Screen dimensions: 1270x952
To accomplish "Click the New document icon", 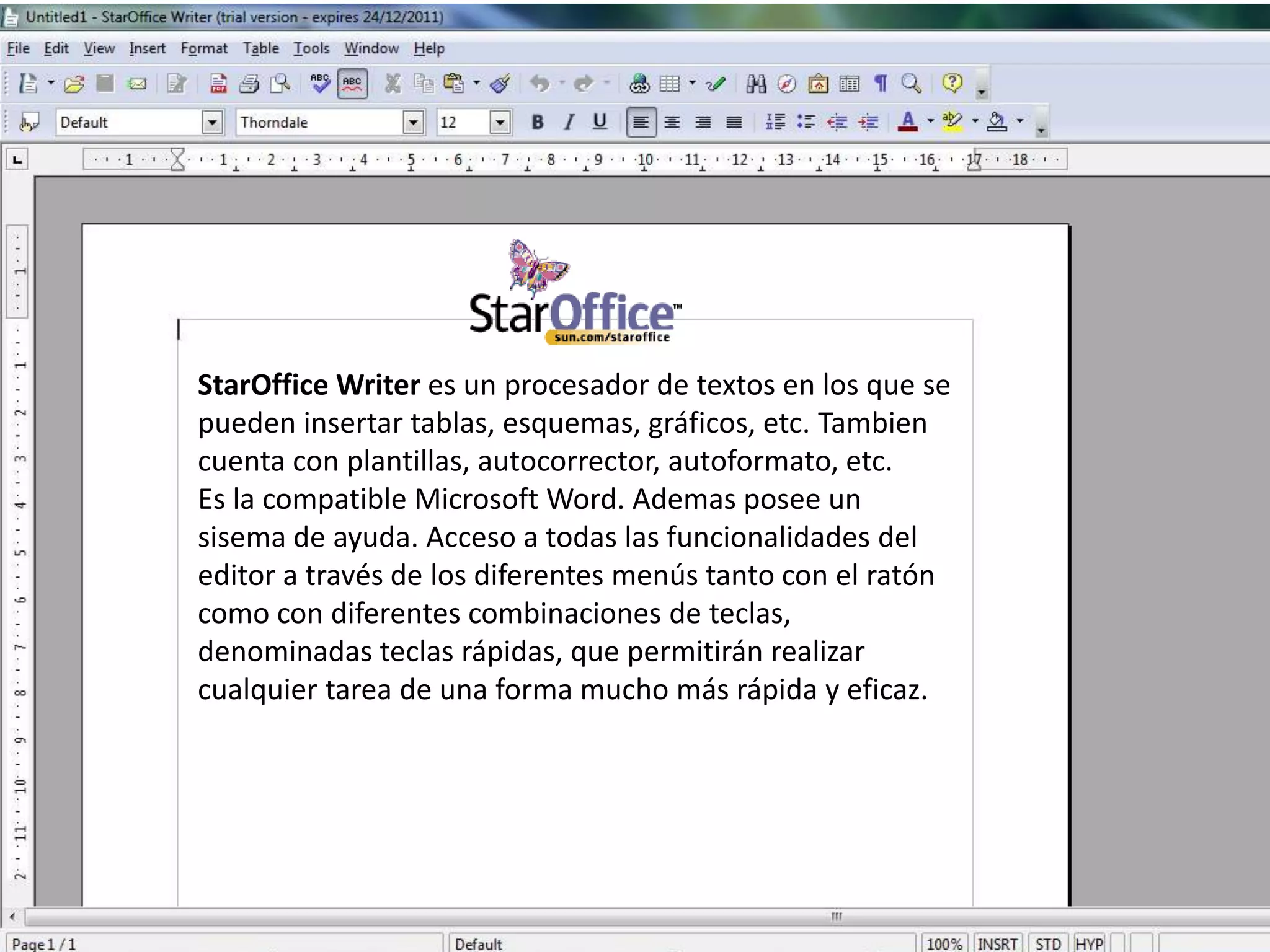I will [29, 83].
